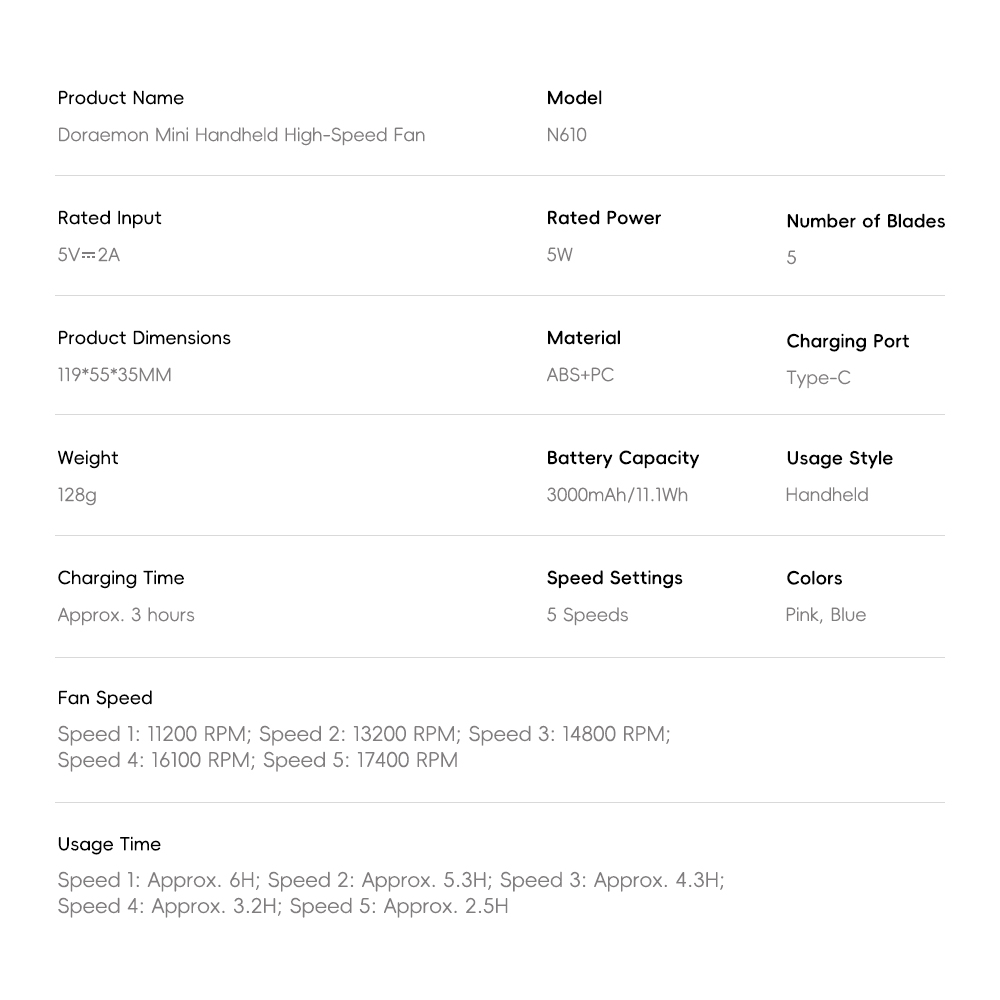This screenshot has width=1000, height=1000.
Task: Click the 3000mAh/11.1Wh battery capacity value
Action: click(x=617, y=495)
